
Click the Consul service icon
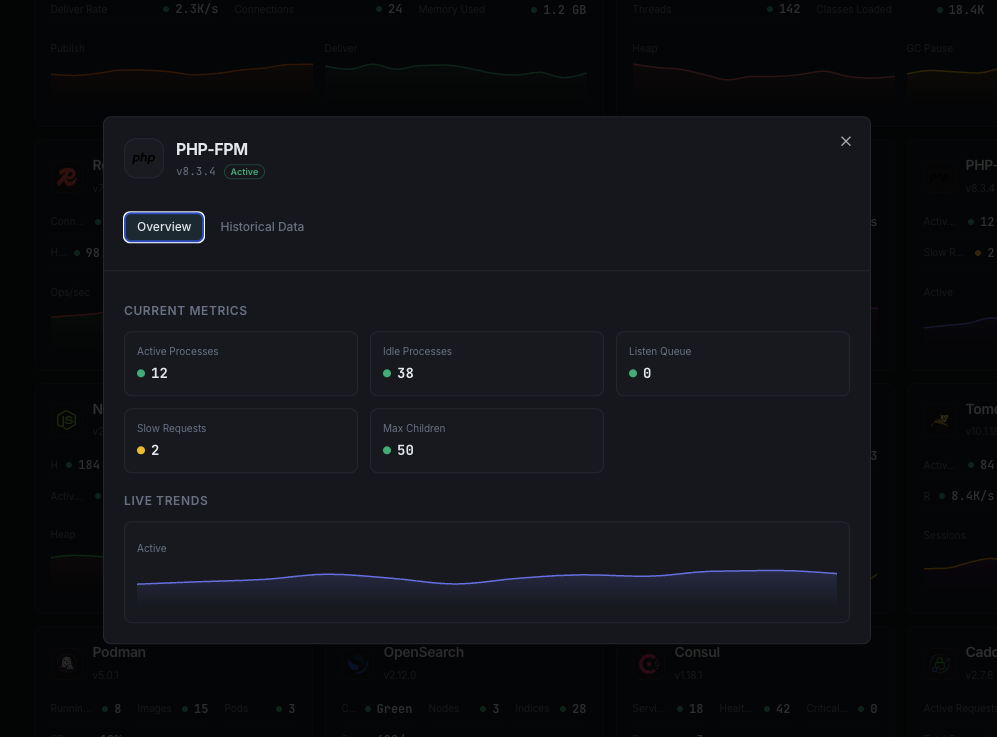(648, 663)
